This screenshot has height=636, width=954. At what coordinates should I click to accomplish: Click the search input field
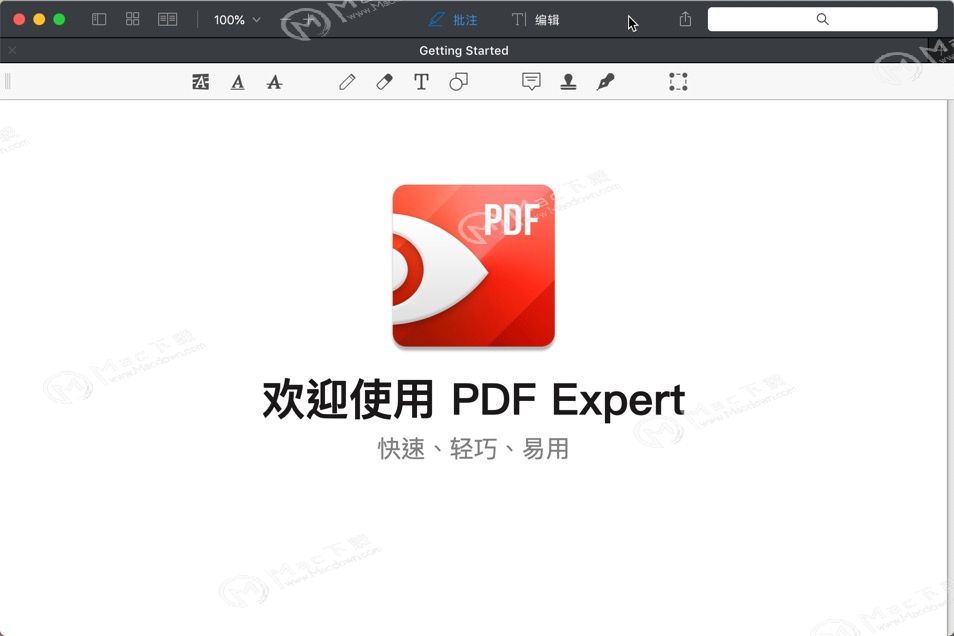823,19
